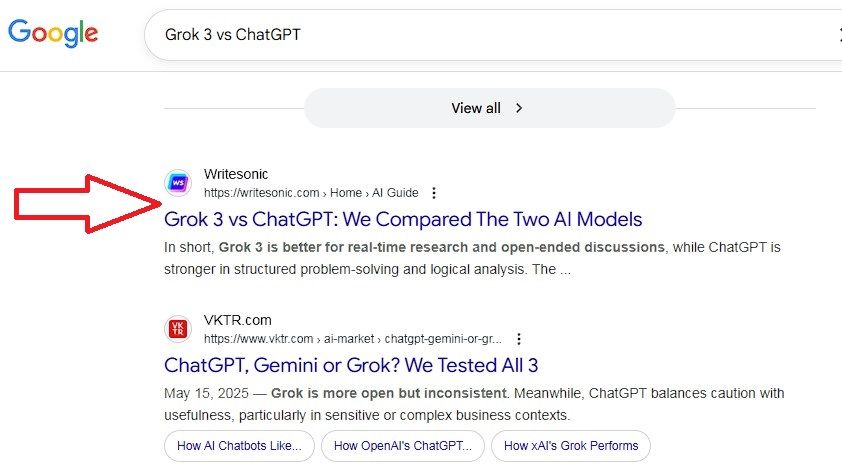Image resolution: width=842 pixels, height=471 pixels.
Task: Select the How AI Chatbots Like... chip
Action: pyautogui.click(x=239, y=446)
